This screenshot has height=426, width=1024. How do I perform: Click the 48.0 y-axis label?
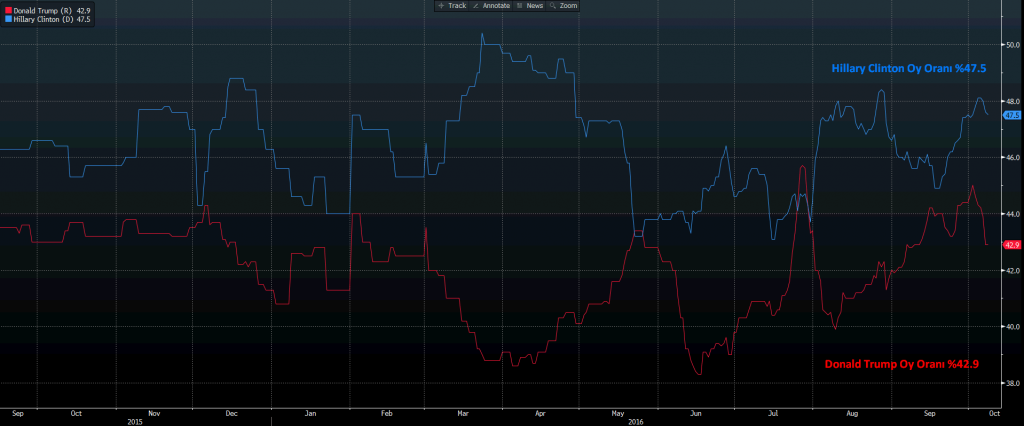1013,101
